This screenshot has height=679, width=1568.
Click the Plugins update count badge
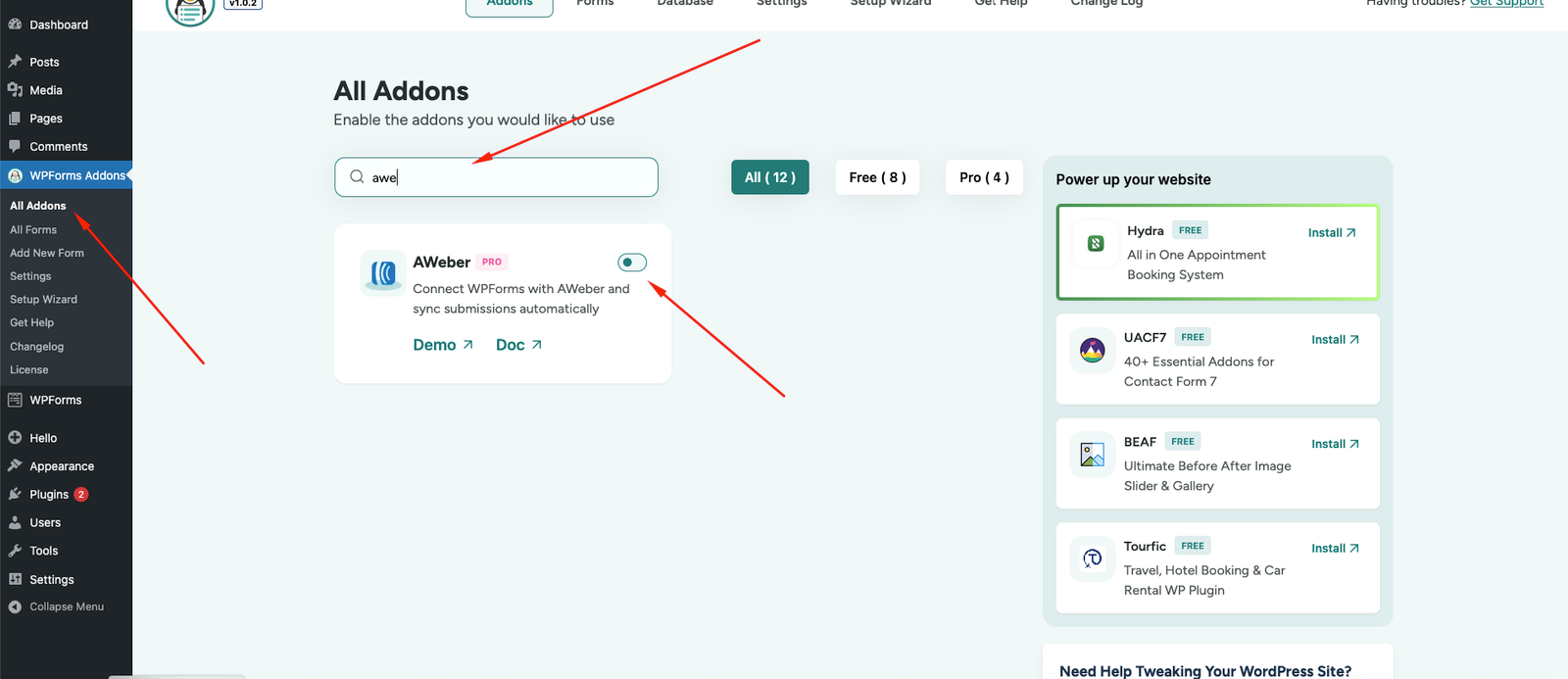coord(81,495)
